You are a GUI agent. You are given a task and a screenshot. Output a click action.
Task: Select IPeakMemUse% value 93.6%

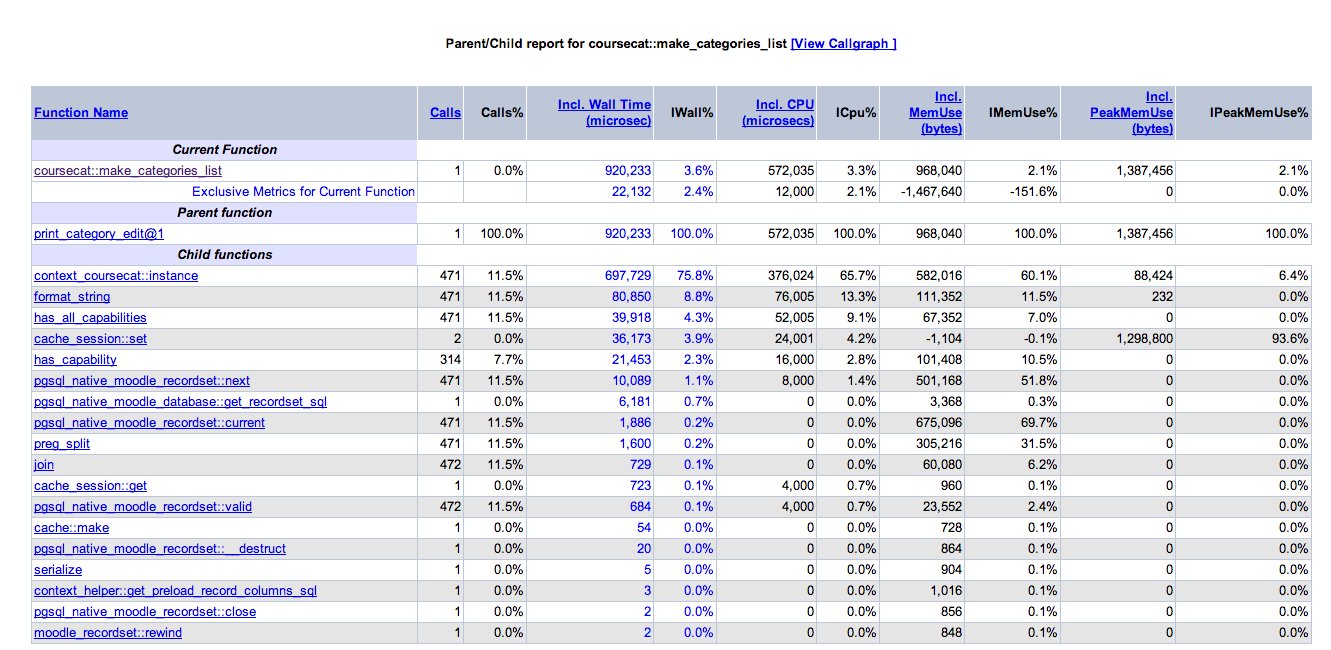point(1290,339)
